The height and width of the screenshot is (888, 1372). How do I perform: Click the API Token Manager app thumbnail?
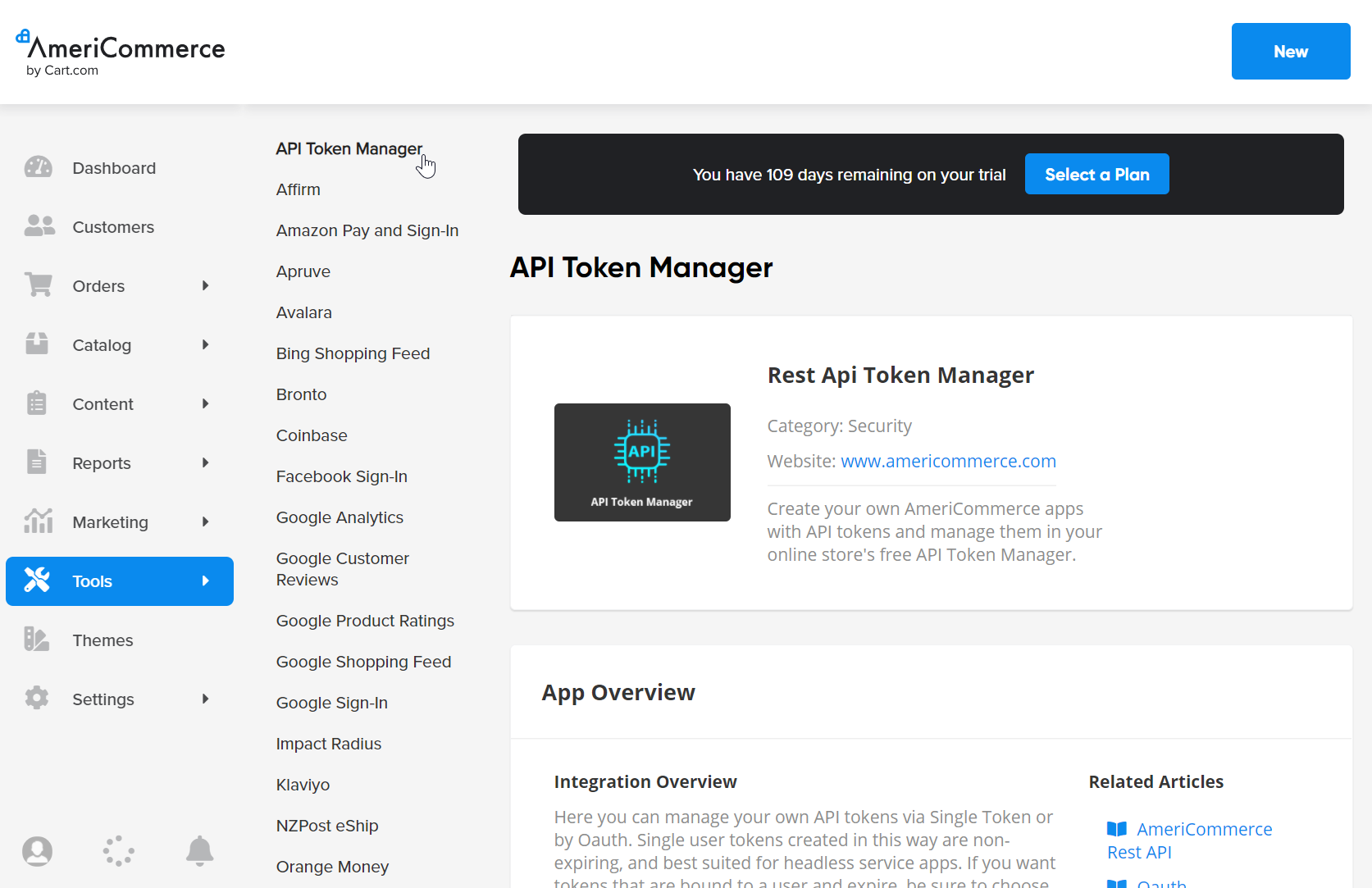(x=642, y=462)
